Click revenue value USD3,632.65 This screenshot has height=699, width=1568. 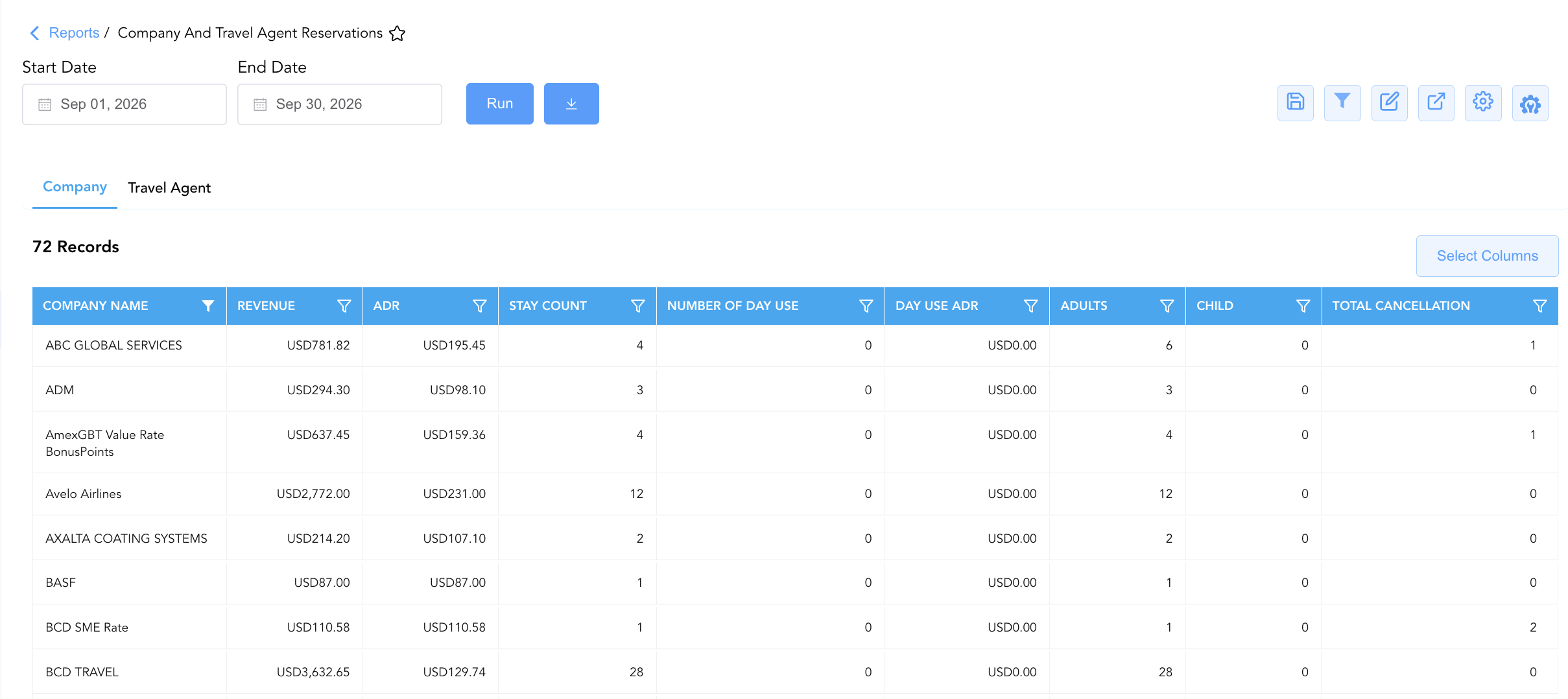pyautogui.click(x=313, y=672)
